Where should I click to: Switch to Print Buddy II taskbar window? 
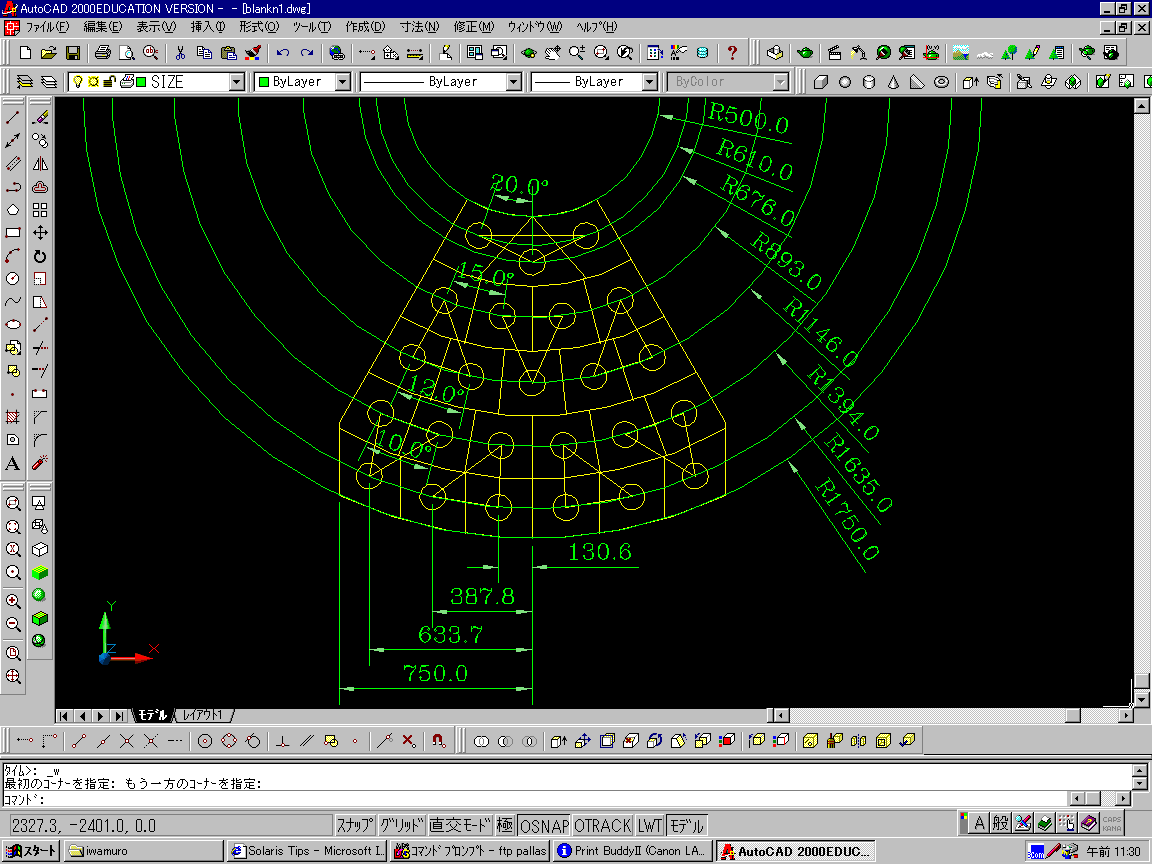coord(633,851)
